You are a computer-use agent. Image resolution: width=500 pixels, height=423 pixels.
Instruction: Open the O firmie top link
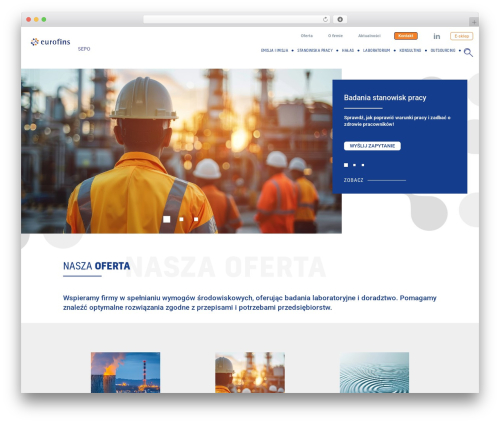pyautogui.click(x=335, y=36)
